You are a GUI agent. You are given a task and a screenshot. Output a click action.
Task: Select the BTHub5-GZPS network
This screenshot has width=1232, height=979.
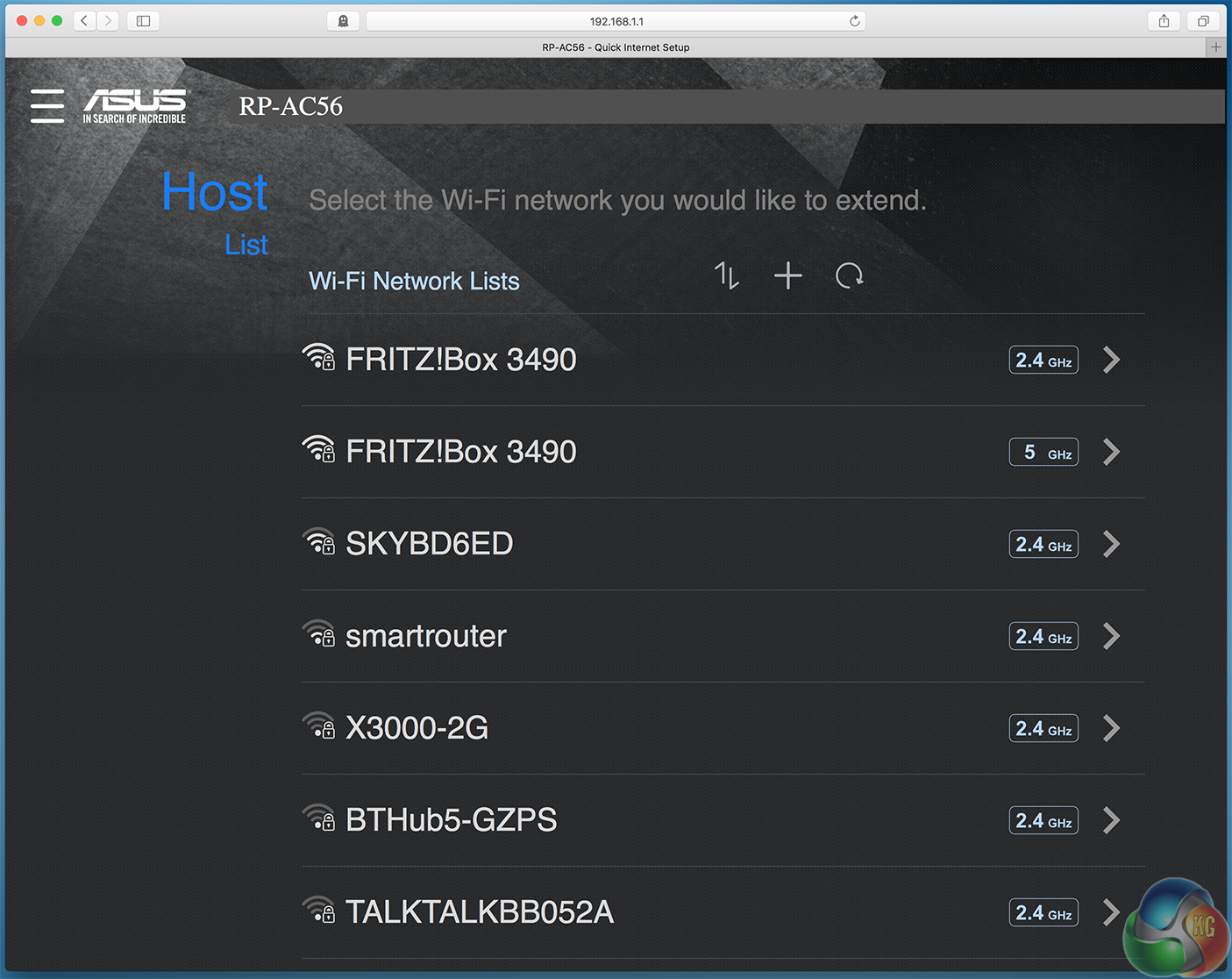click(723, 820)
